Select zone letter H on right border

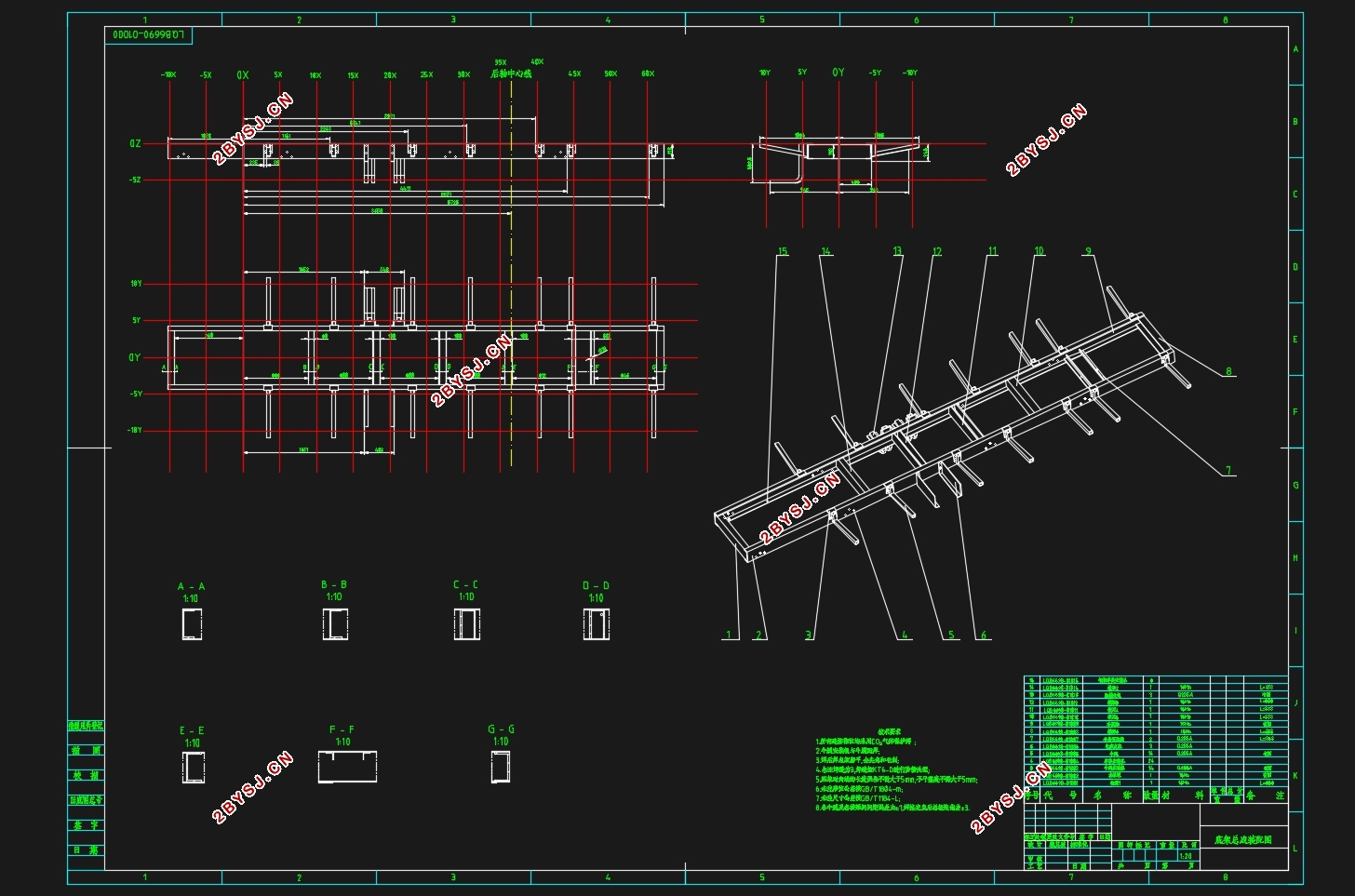pos(1295,558)
